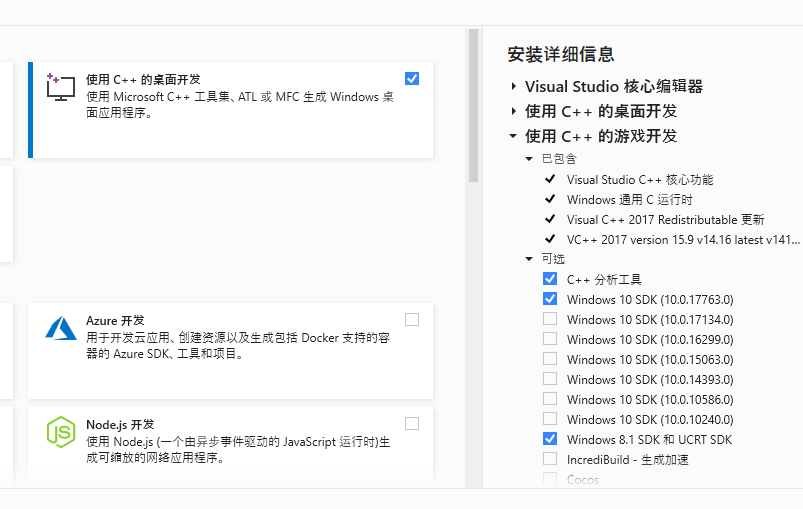Click the Azure 开发 logo icon

tap(60, 328)
